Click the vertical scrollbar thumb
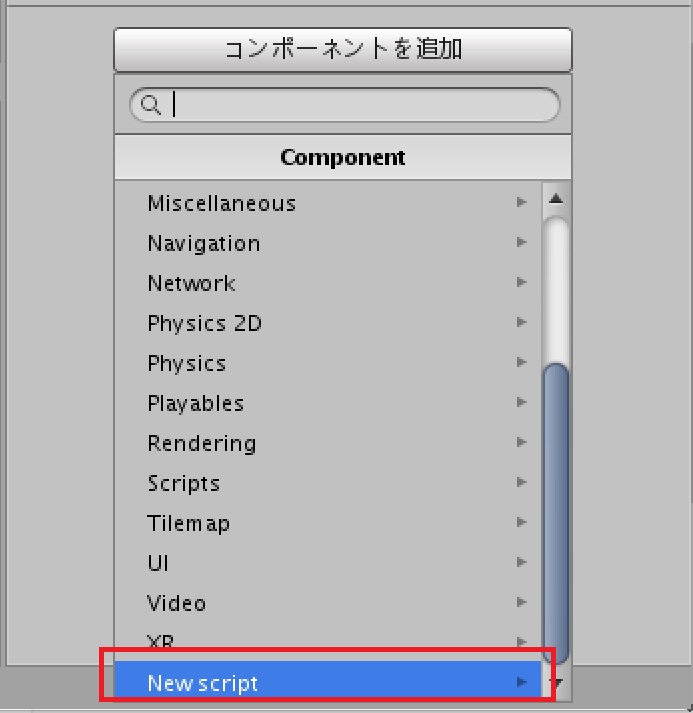 click(556, 510)
